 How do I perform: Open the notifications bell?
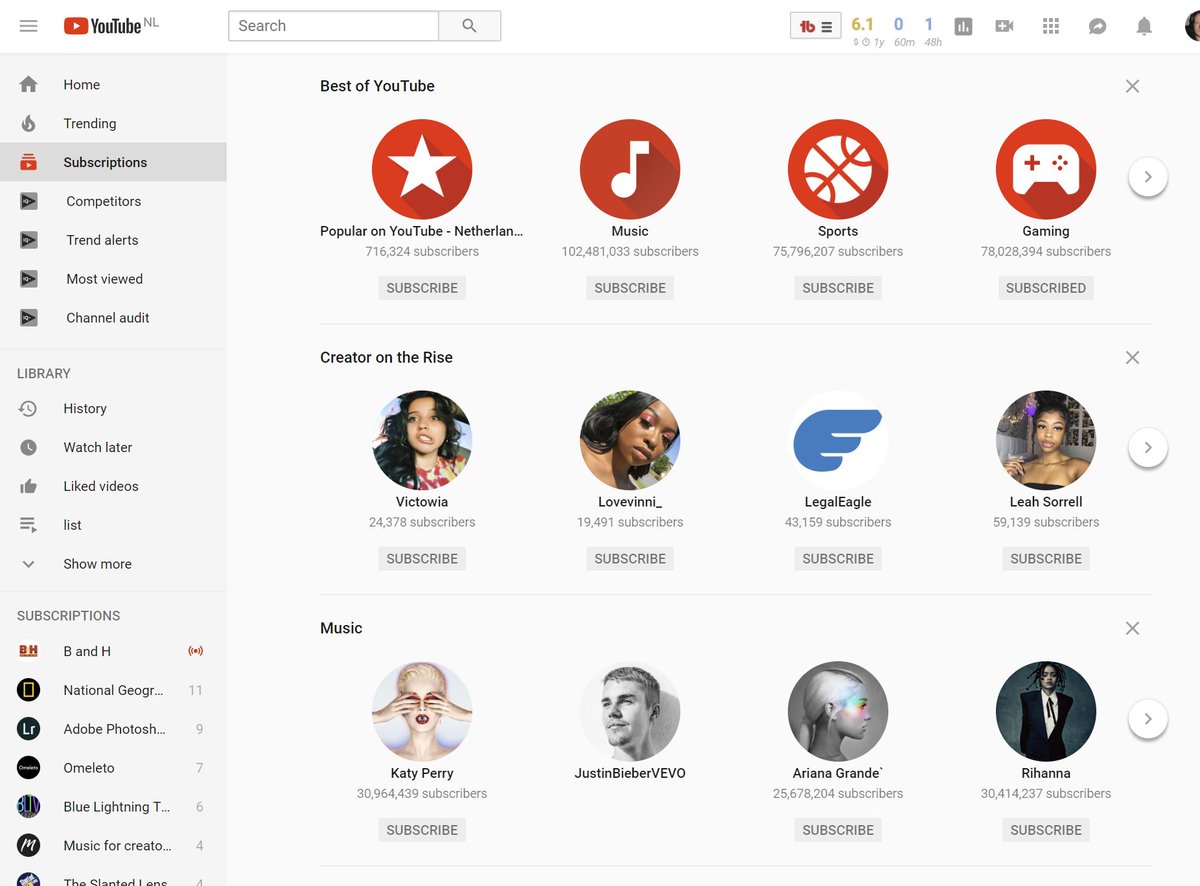tap(1144, 27)
